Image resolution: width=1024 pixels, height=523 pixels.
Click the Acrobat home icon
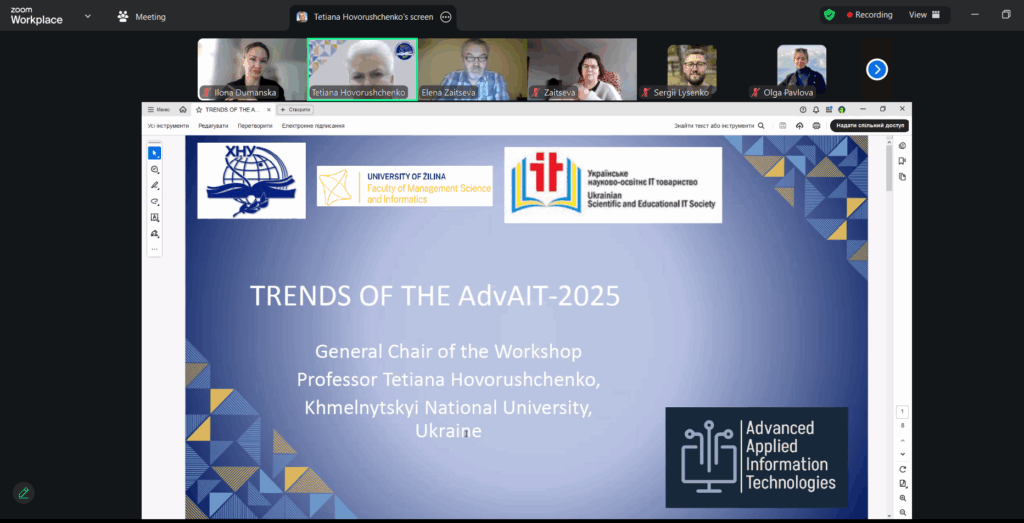tap(183, 109)
